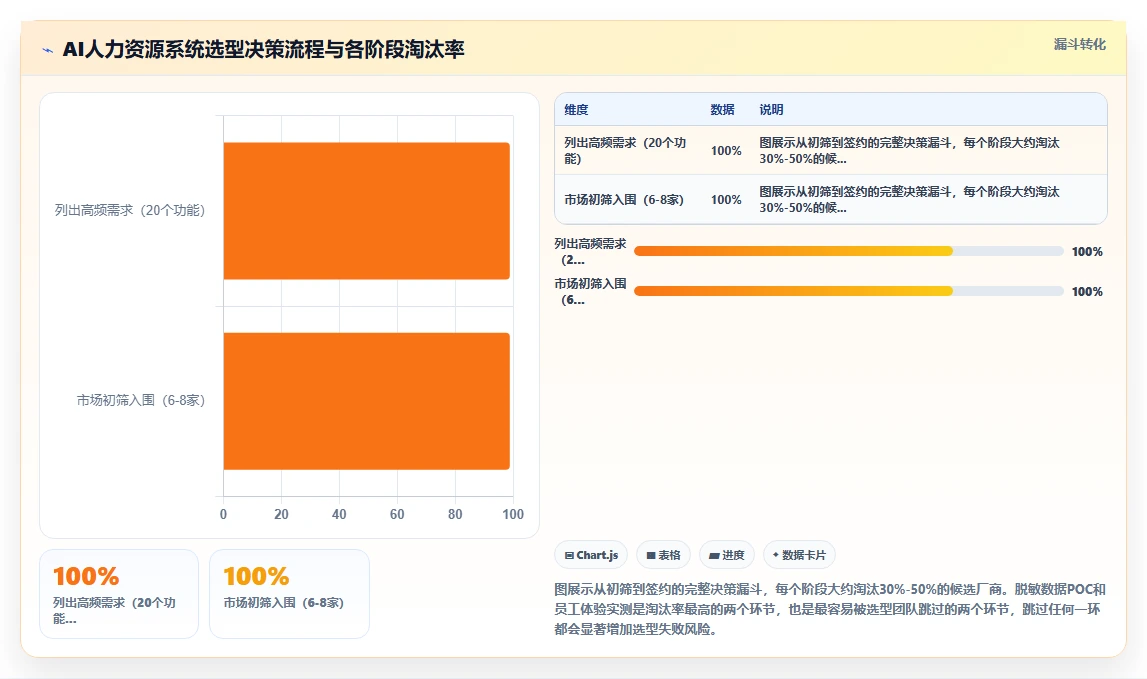
Task: Click x-axis tick label 0
Action: click(x=224, y=514)
